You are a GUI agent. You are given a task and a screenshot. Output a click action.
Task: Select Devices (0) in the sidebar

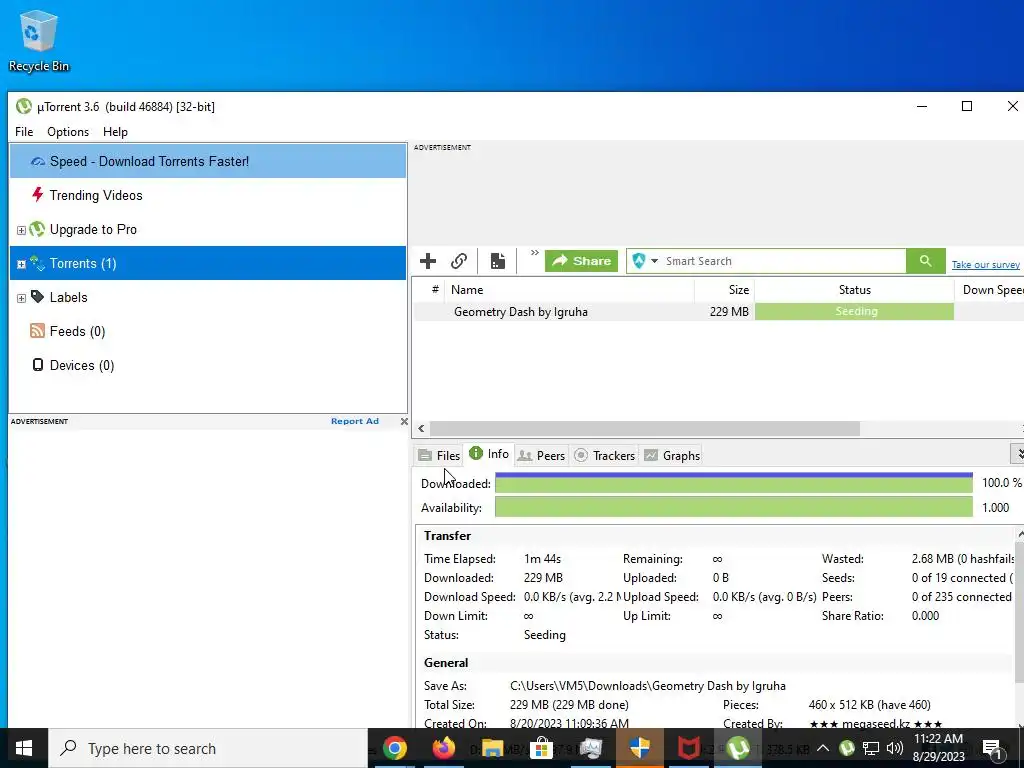coord(208,365)
